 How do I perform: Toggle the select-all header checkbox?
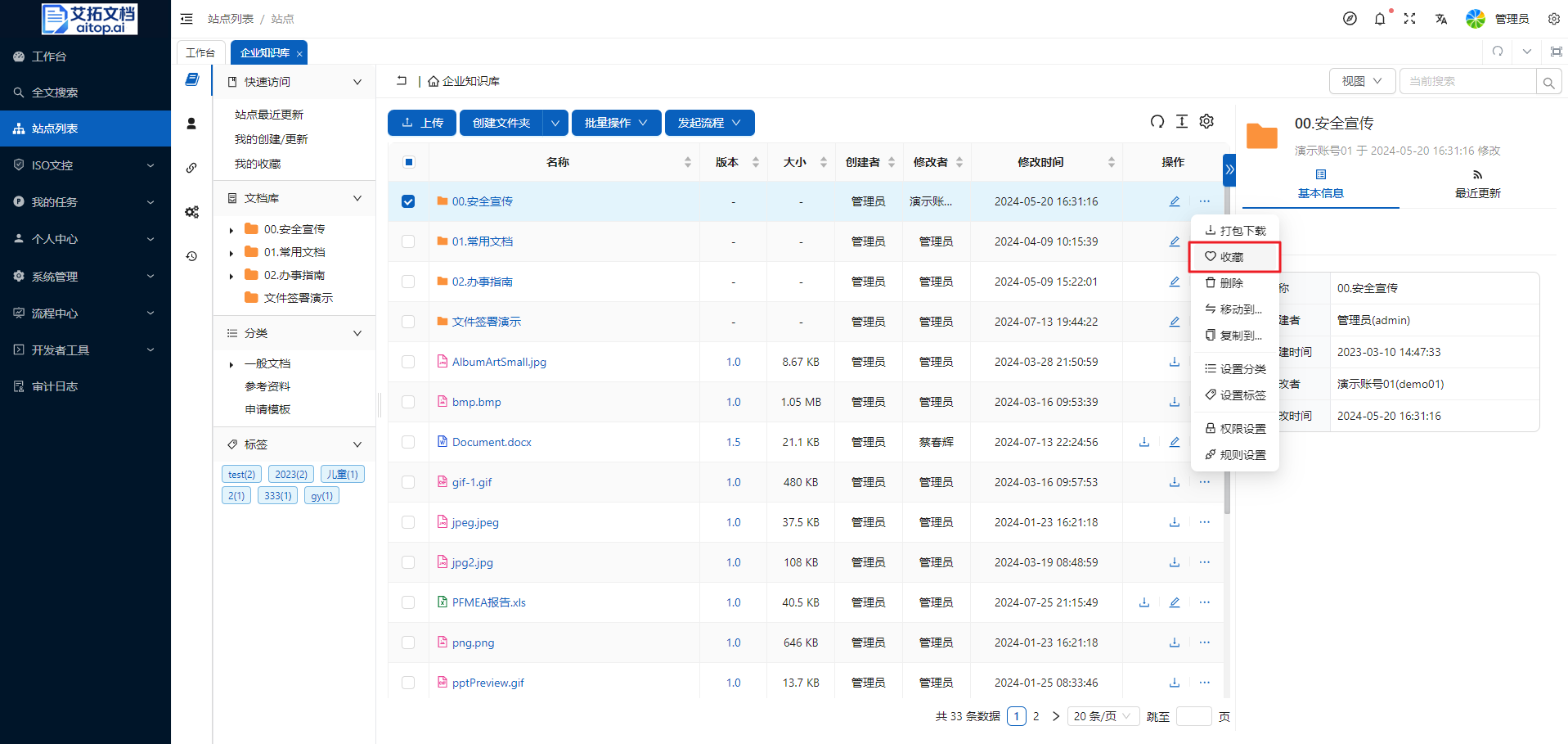click(x=408, y=162)
